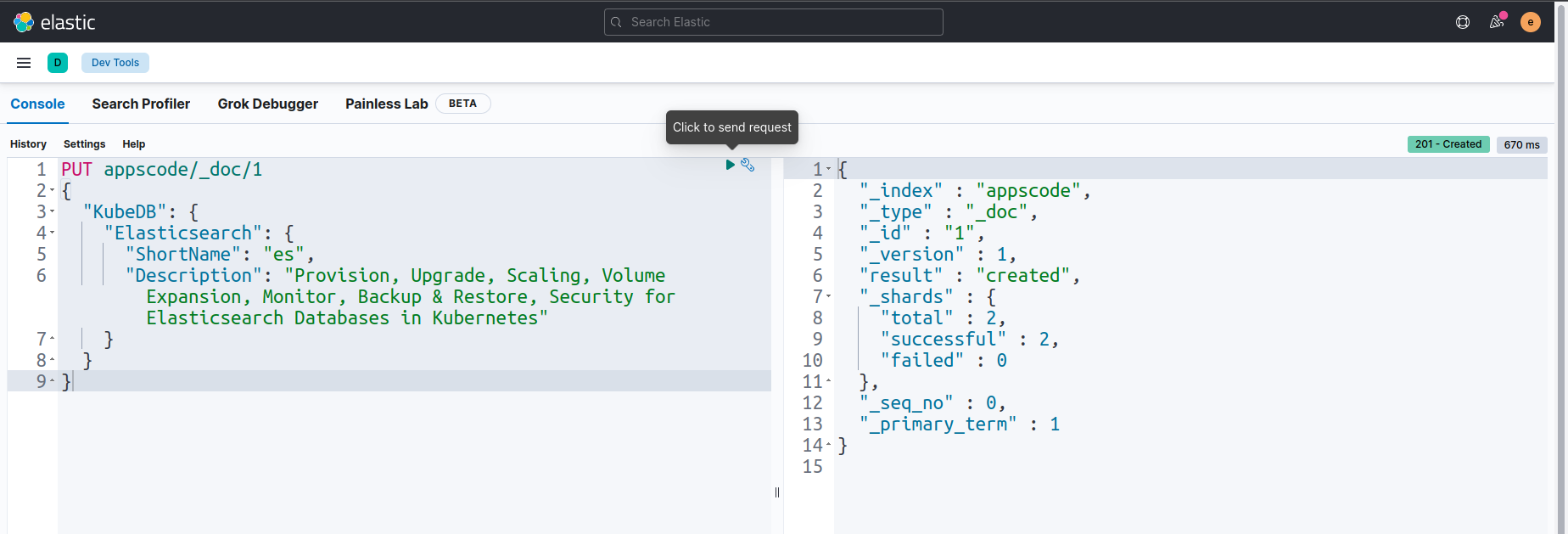Screen dimensions: 1568x534
Task: Open the newsfeed notifications icon
Action: pyautogui.click(x=1497, y=22)
